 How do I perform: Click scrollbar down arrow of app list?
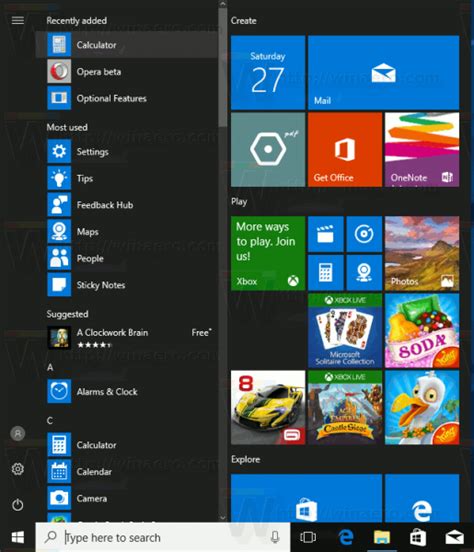coord(223,518)
